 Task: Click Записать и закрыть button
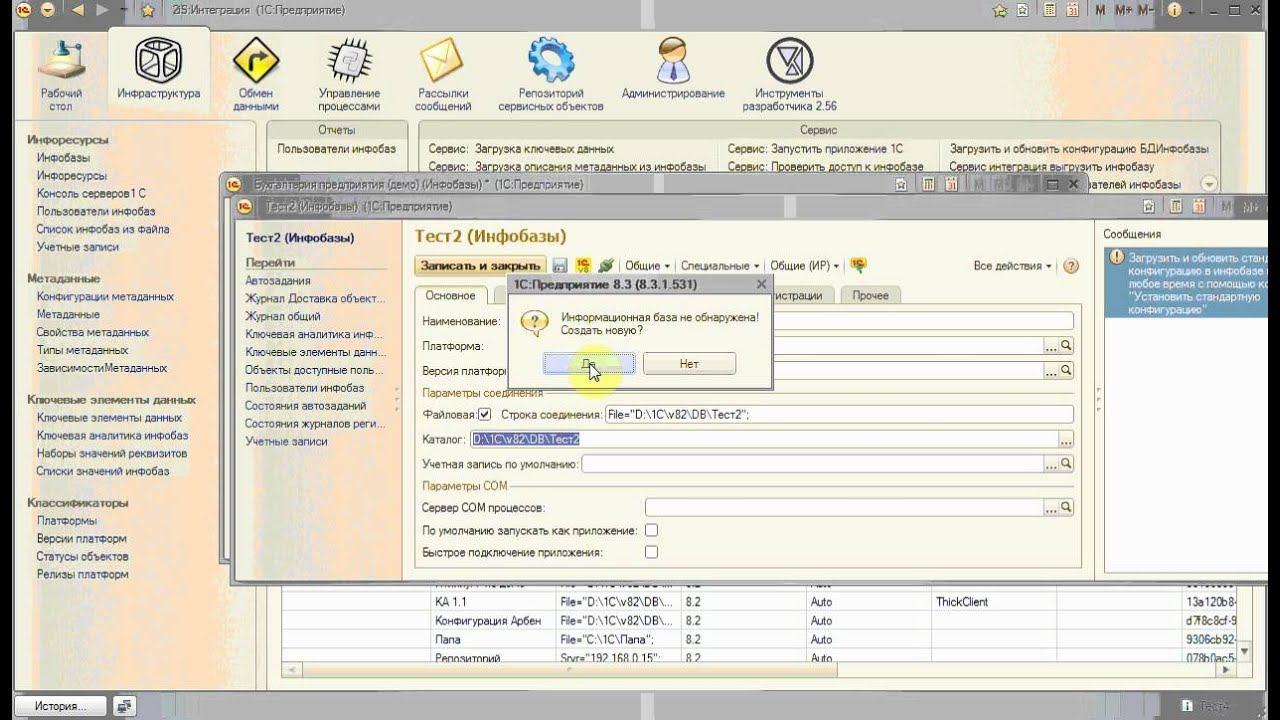click(480, 266)
